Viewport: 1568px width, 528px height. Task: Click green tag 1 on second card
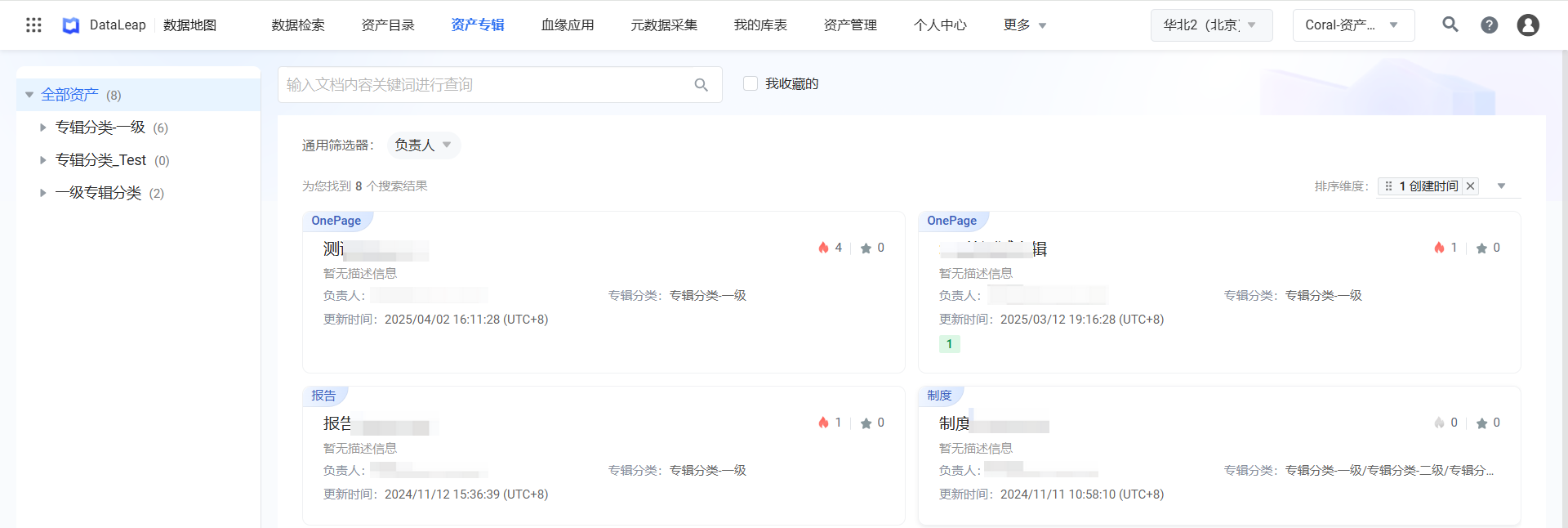949,344
